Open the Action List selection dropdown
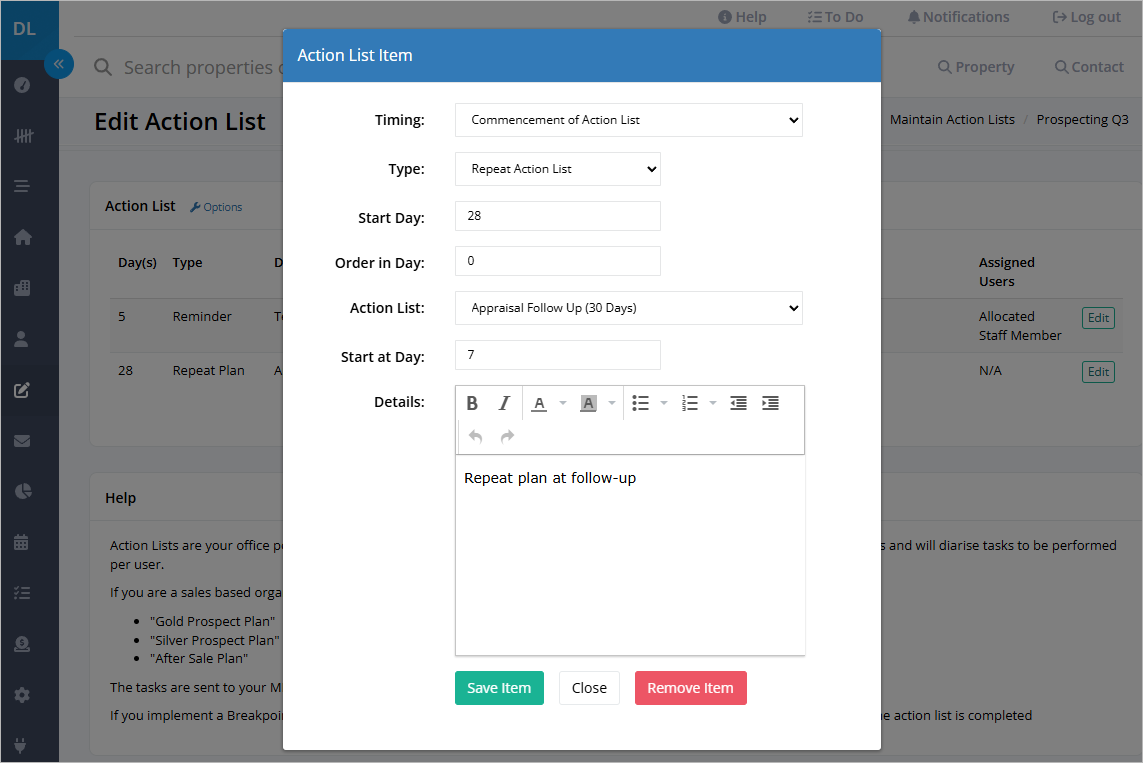Image resolution: width=1143 pixels, height=763 pixels. tap(628, 307)
